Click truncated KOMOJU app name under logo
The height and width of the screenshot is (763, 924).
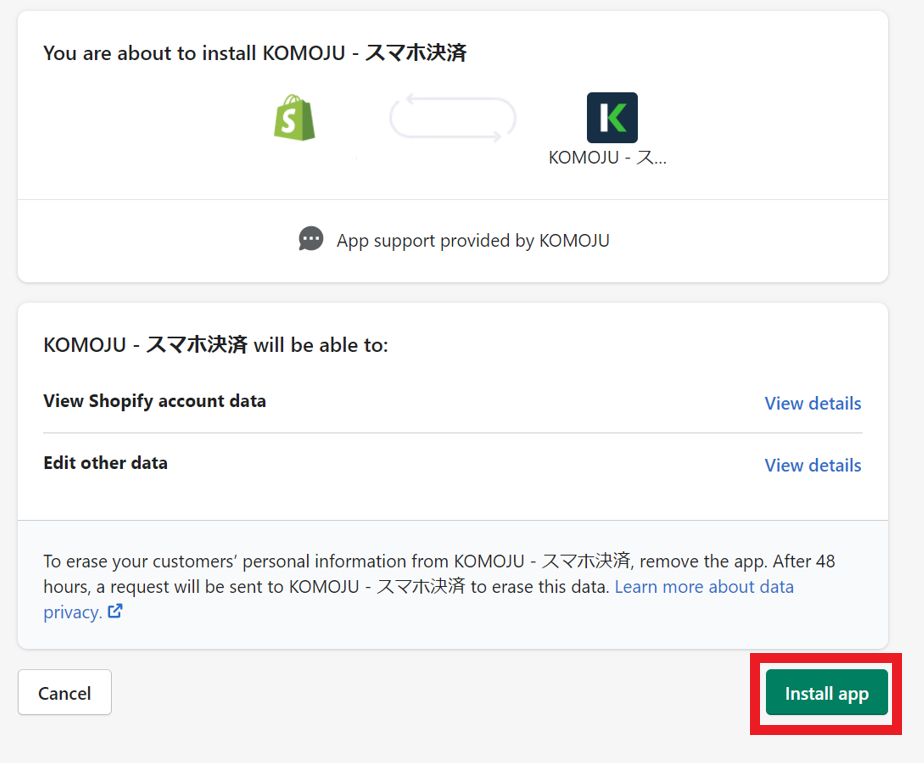[x=607, y=158]
